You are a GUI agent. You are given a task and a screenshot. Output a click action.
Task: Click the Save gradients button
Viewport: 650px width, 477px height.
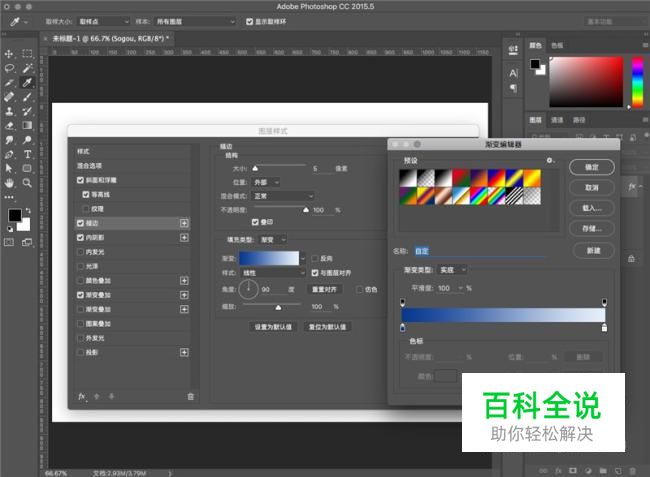tap(592, 228)
